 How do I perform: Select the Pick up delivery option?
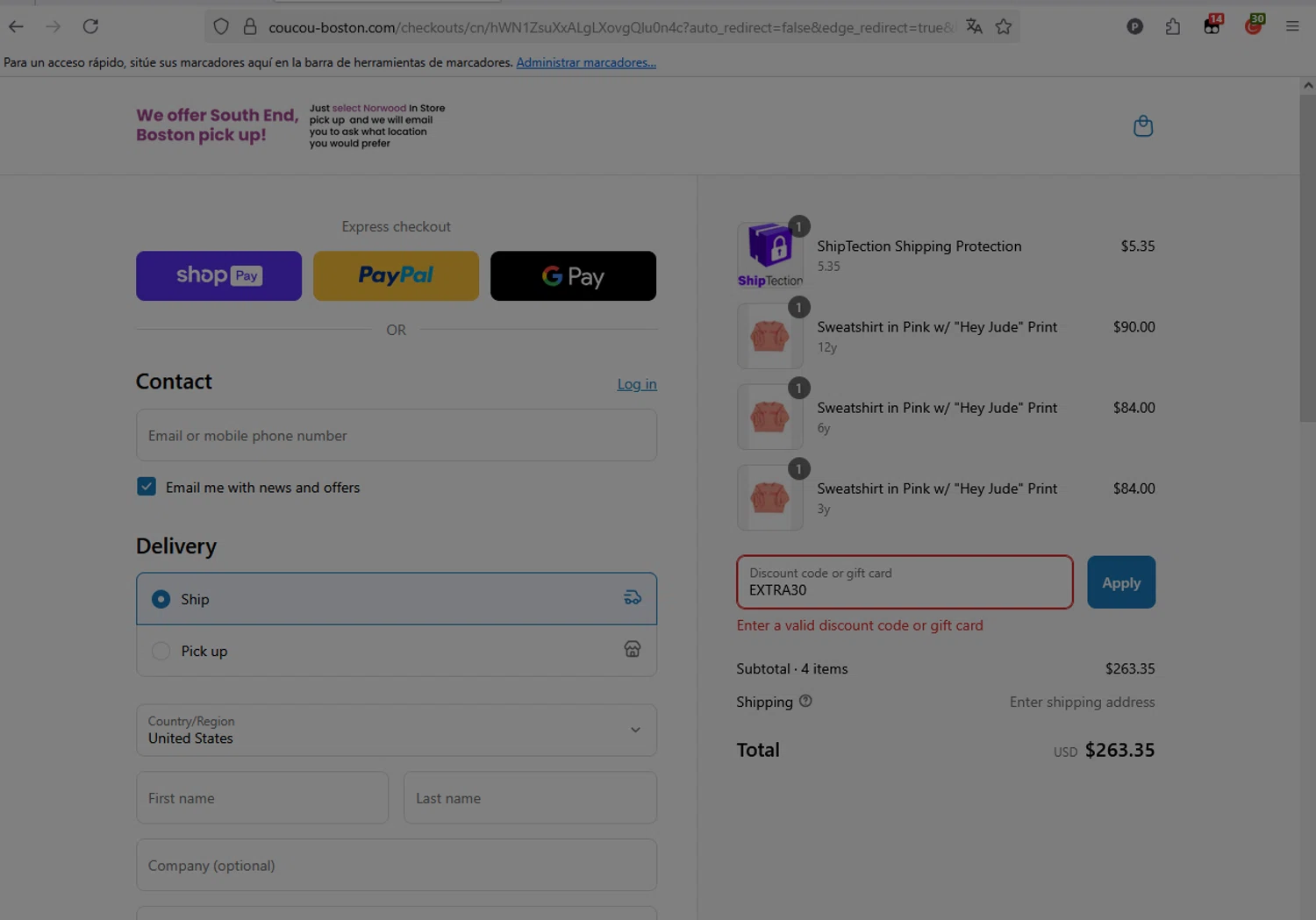397,651
